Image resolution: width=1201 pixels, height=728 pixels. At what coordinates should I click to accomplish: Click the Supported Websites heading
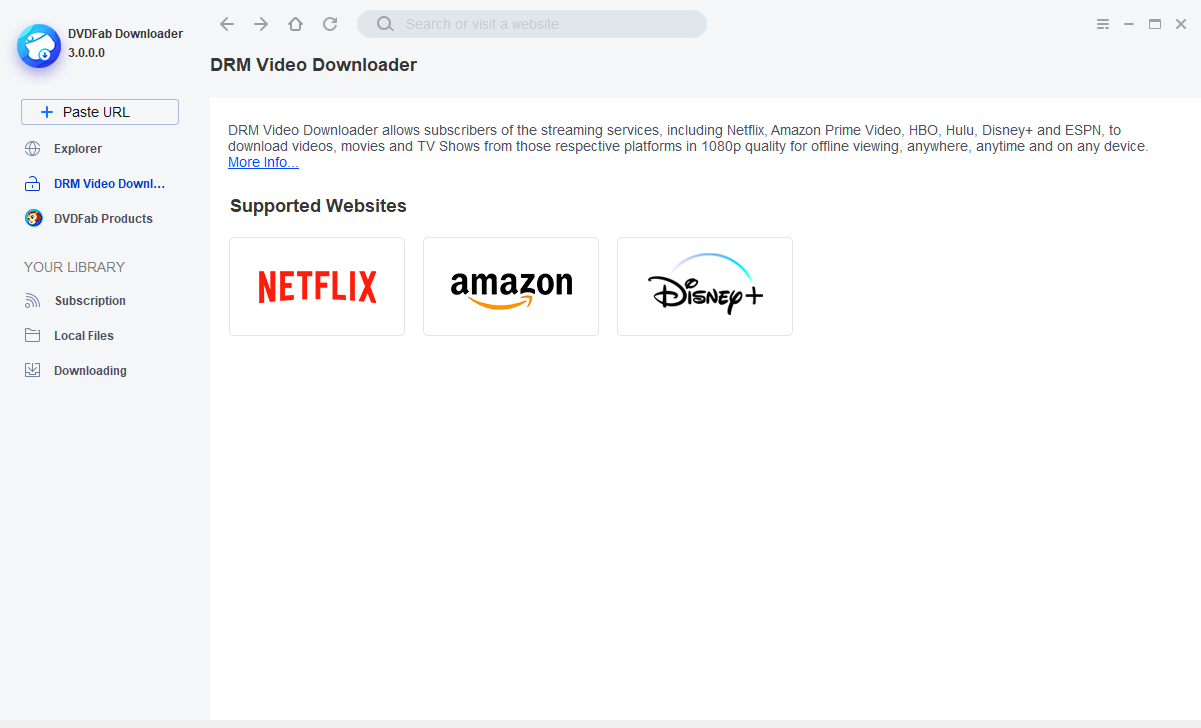click(x=318, y=206)
